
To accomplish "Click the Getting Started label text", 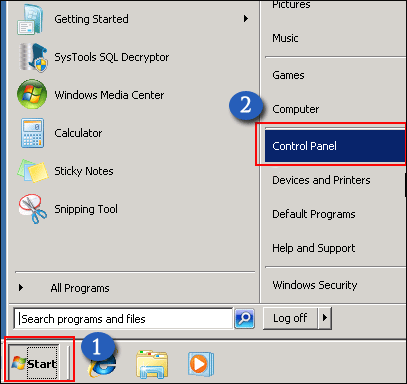I will pyautogui.click(x=91, y=19).
